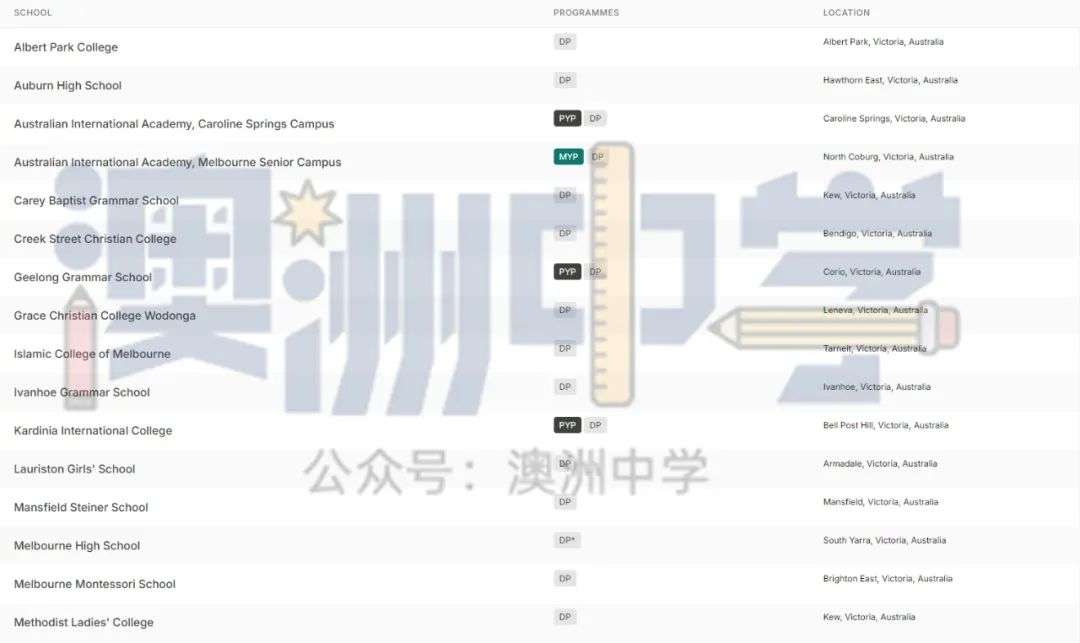Click PYP badge in Geelong Grammar School row
Image resolution: width=1080 pixels, height=643 pixels.
coord(567,272)
